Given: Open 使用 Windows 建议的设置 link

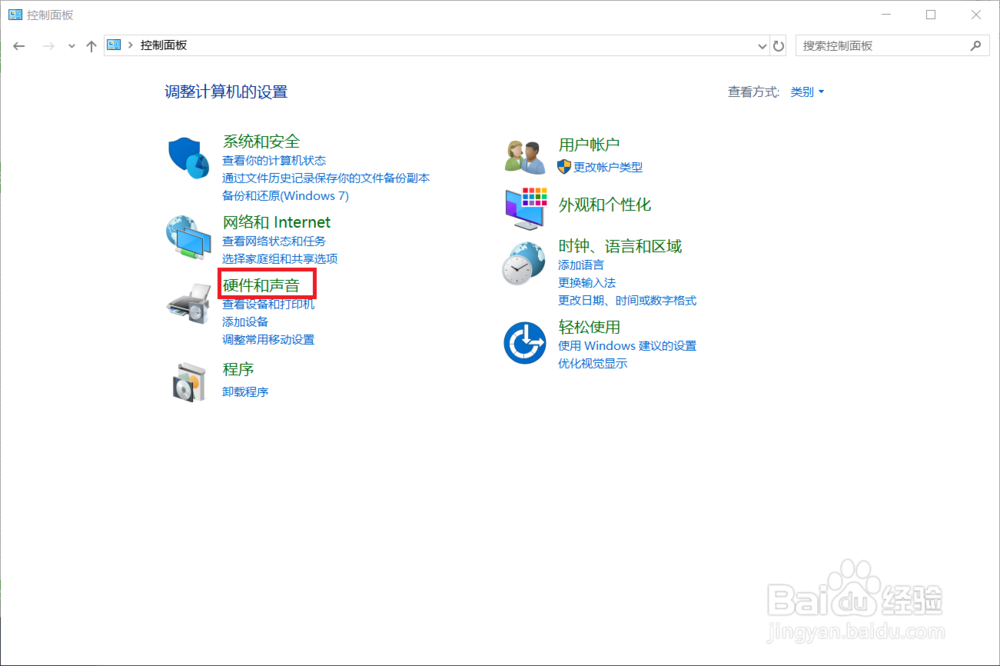Looking at the screenshot, I should point(628,346).
